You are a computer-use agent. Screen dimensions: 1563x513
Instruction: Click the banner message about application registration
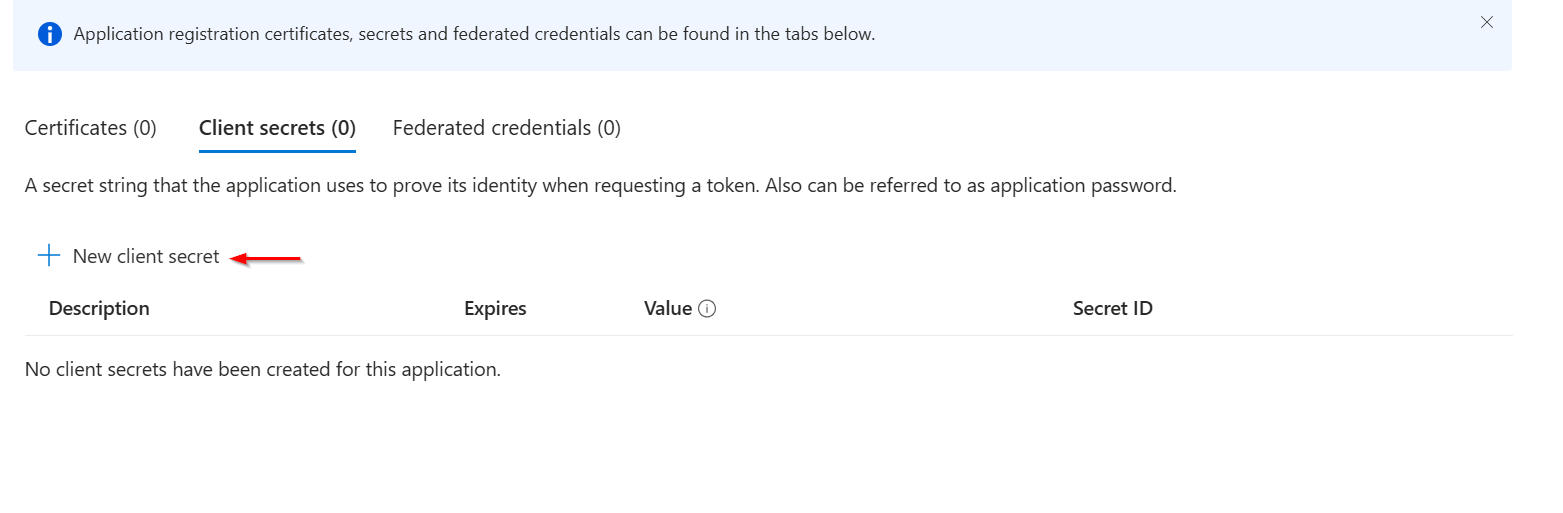(474, 34)
